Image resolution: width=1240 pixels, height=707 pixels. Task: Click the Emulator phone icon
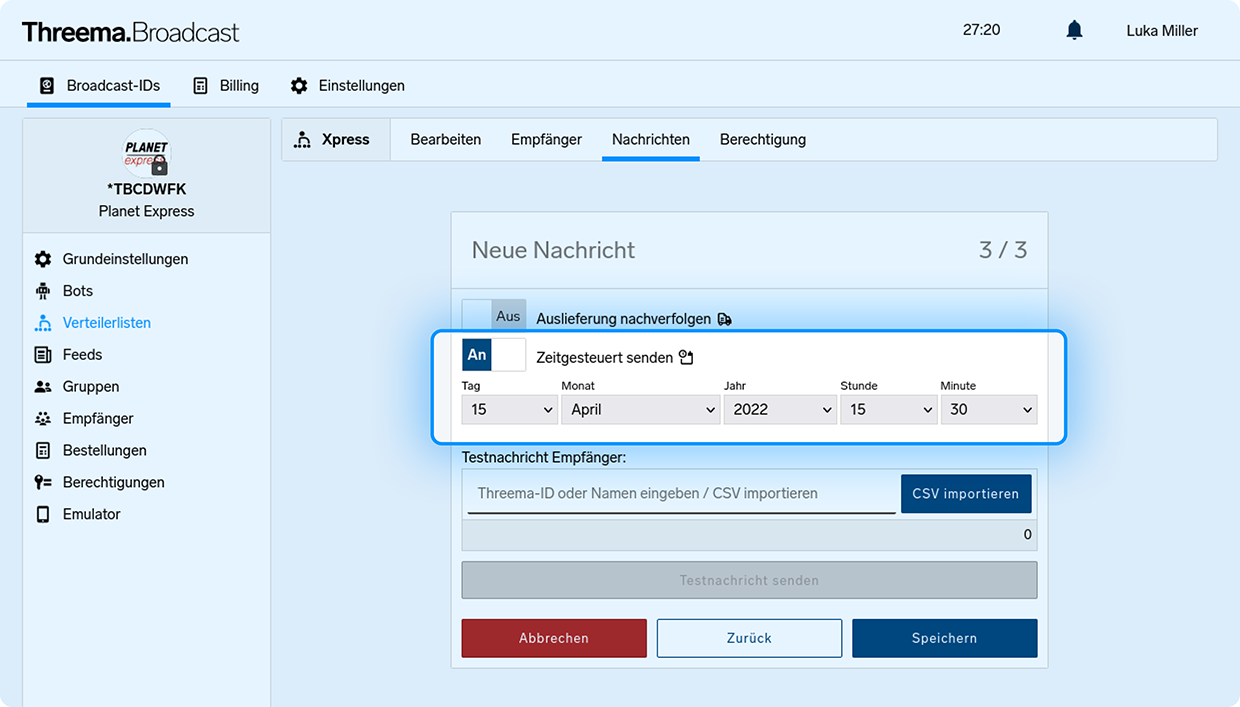[43, 514]
